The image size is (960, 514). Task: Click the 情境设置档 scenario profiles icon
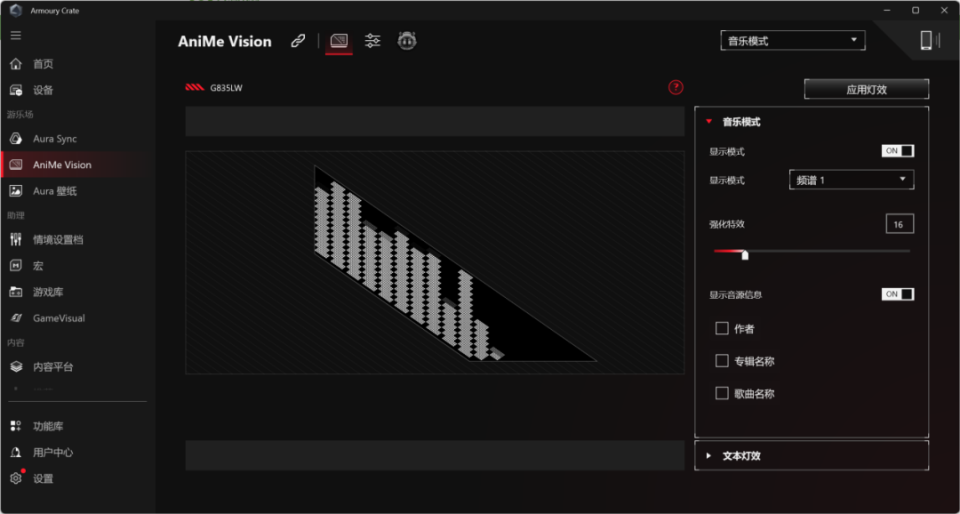[x=16, y=239]
